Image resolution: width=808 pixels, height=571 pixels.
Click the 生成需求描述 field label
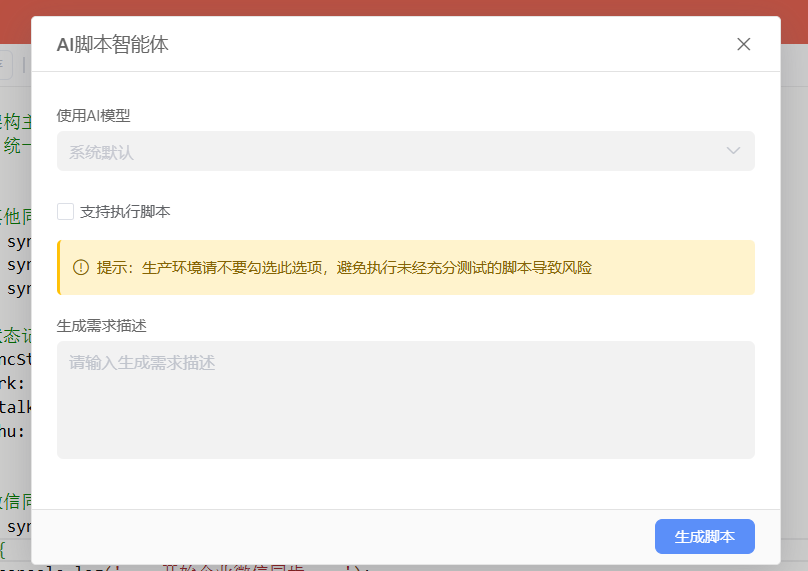[x=103, y=325]
